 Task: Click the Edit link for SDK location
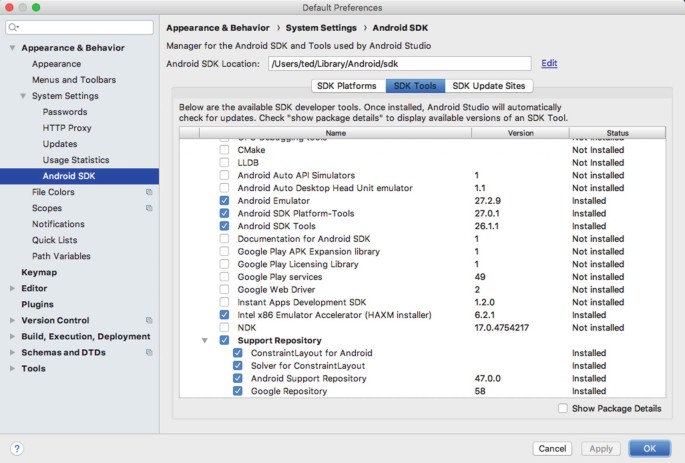[x=549, y=63]
